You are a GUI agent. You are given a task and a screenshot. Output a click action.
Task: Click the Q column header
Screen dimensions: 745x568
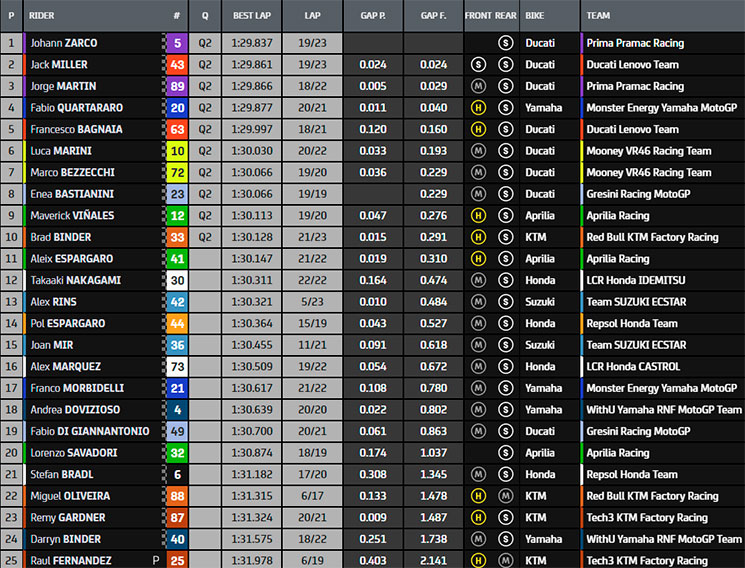coord(205,16)
